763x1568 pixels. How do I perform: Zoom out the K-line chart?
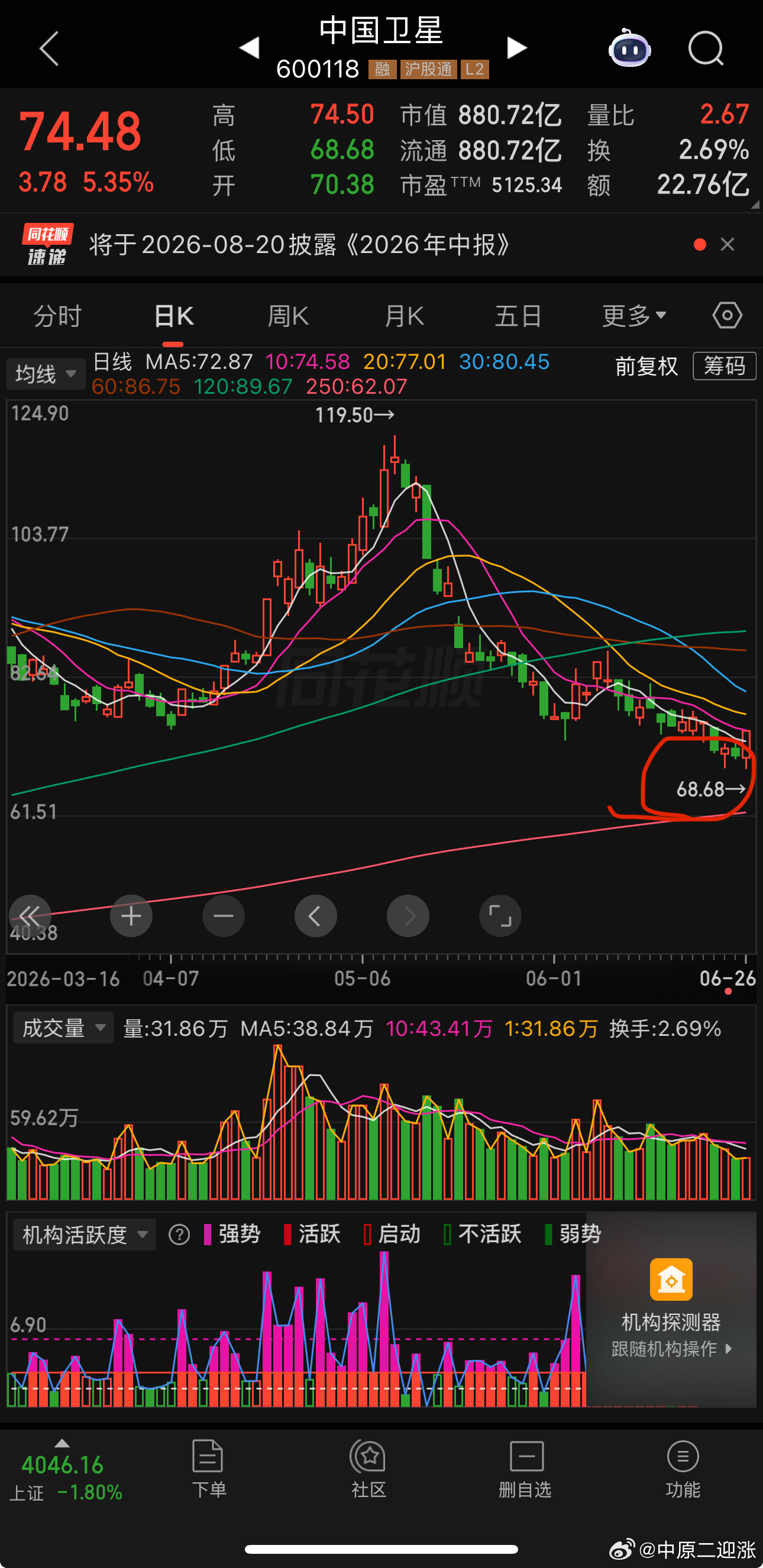tap(224, 915)
